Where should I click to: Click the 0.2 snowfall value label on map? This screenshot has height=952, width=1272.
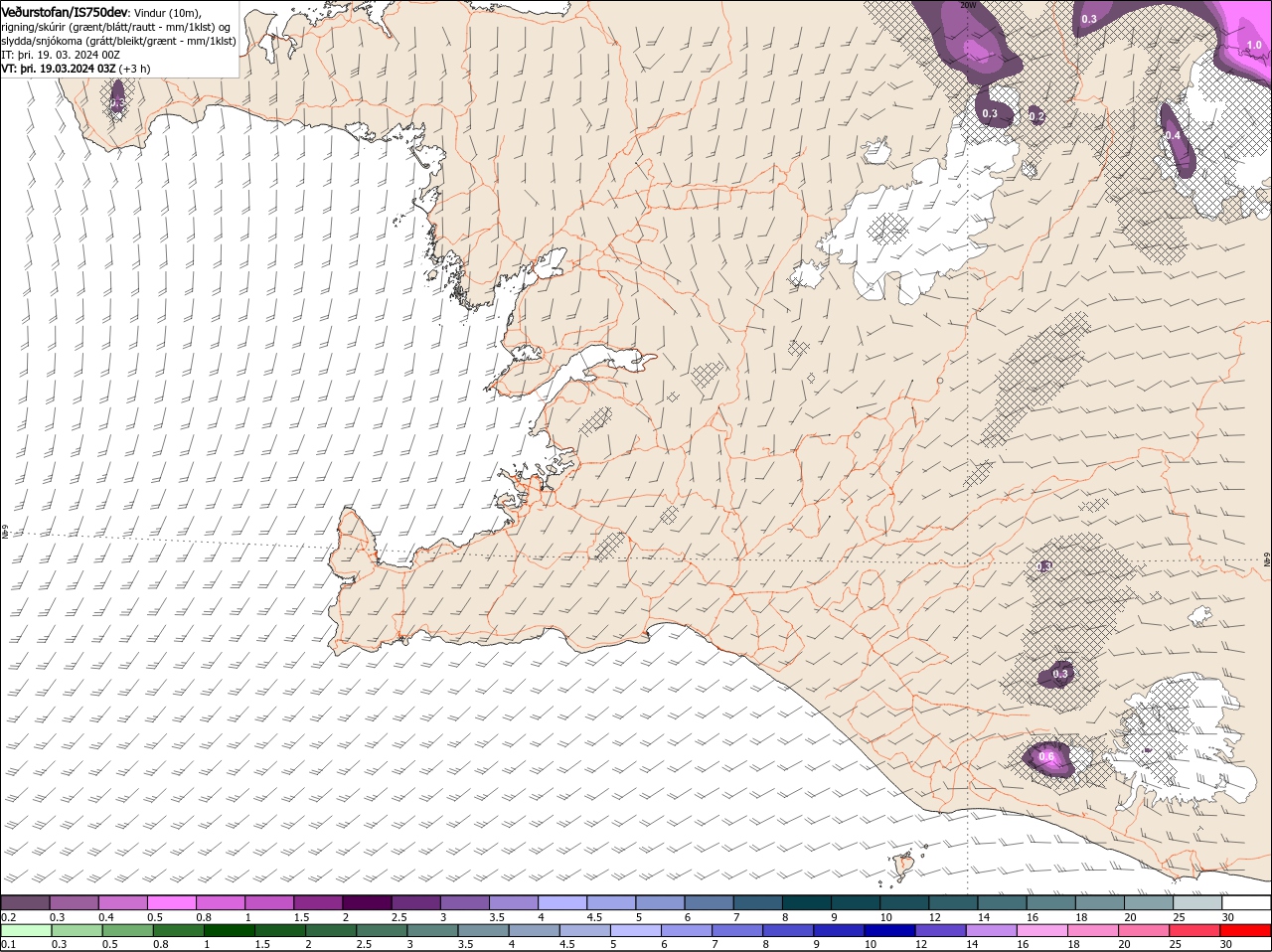click(x=1036, y=117)
